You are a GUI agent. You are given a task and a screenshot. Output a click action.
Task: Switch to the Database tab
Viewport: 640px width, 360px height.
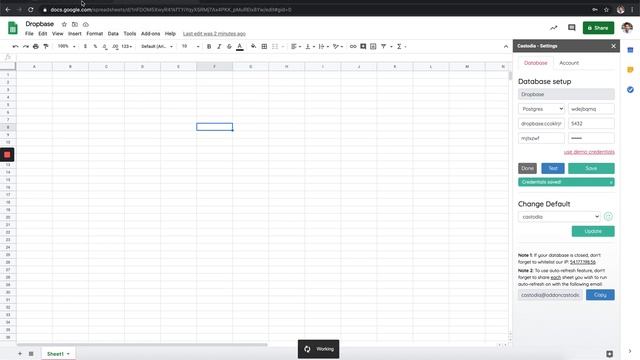pyautogui.click(x=536, y=63)
